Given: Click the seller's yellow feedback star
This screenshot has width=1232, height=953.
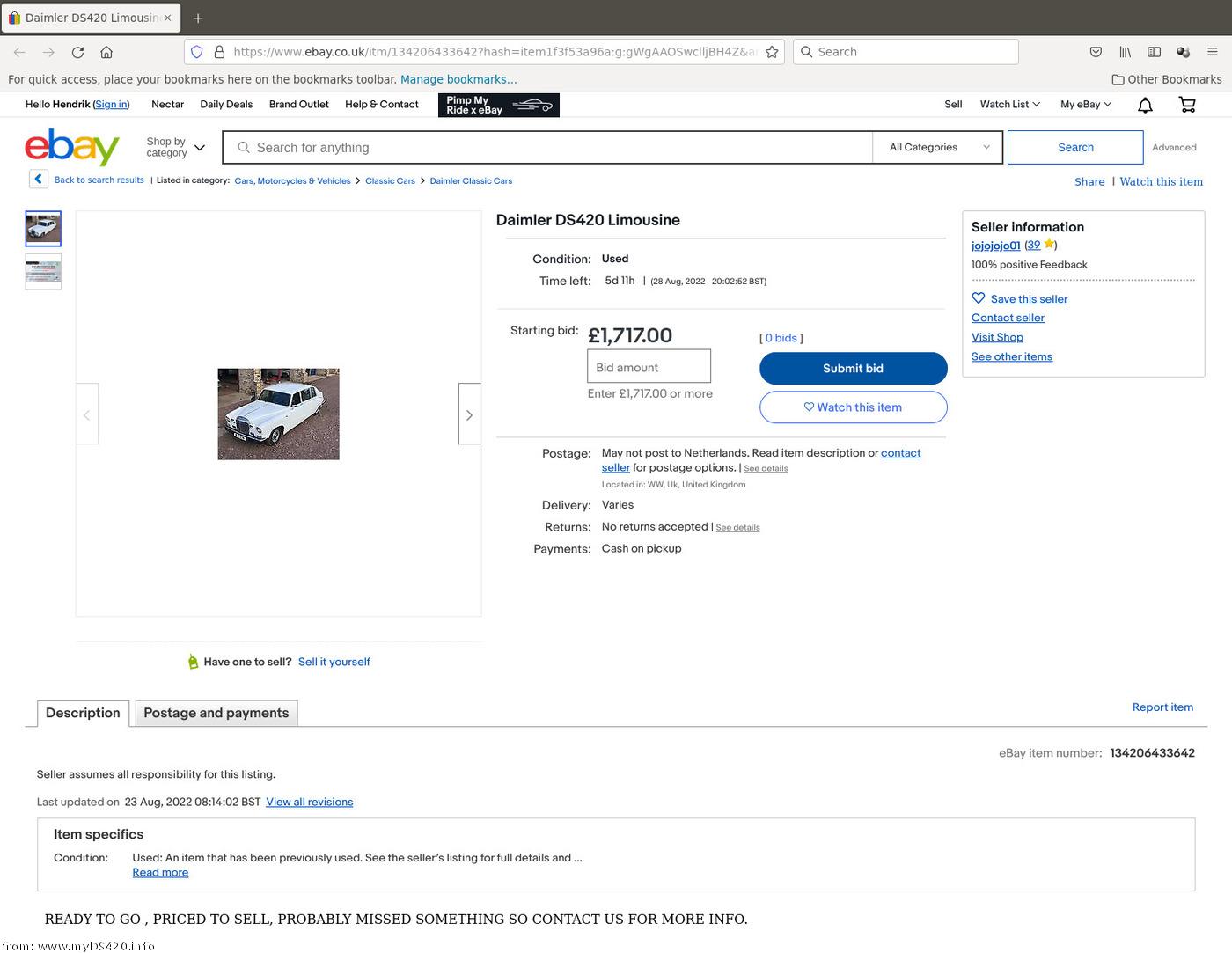Looking at the screenshot, I should click(x=1049, y=245).
